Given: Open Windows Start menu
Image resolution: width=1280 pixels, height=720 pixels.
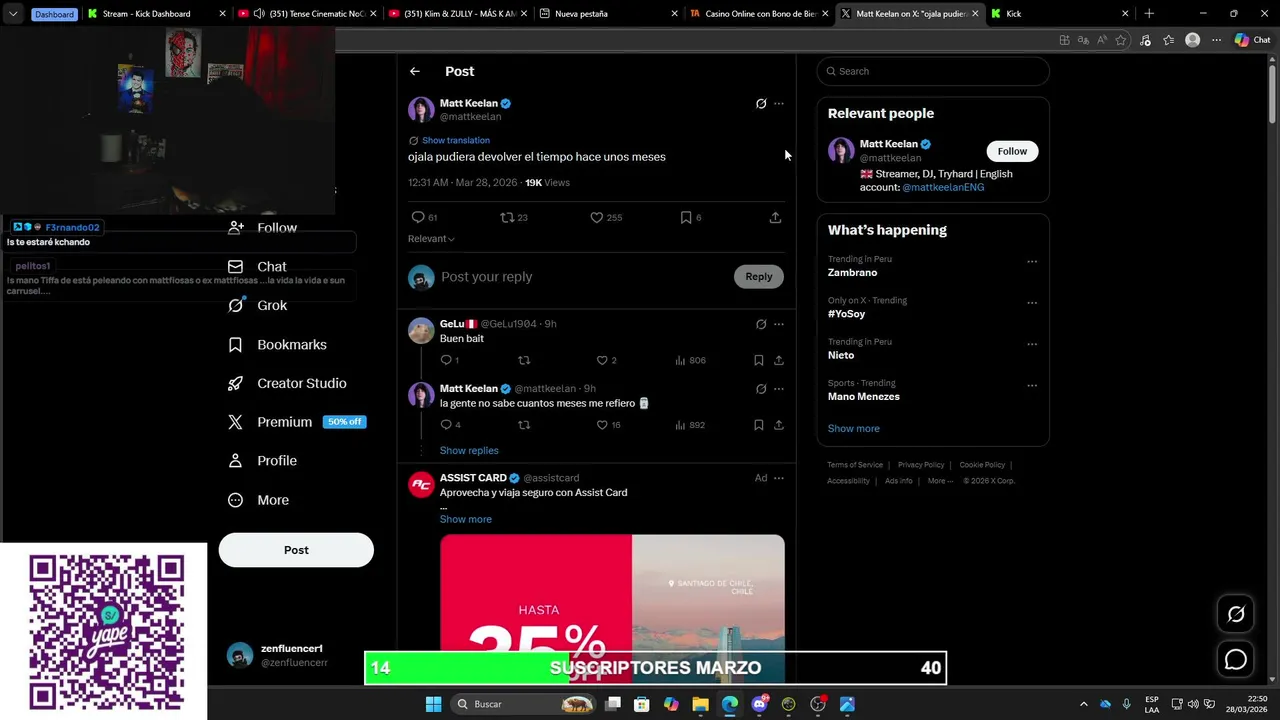Looking at the screenshot, I should click(x=433, y=704).
